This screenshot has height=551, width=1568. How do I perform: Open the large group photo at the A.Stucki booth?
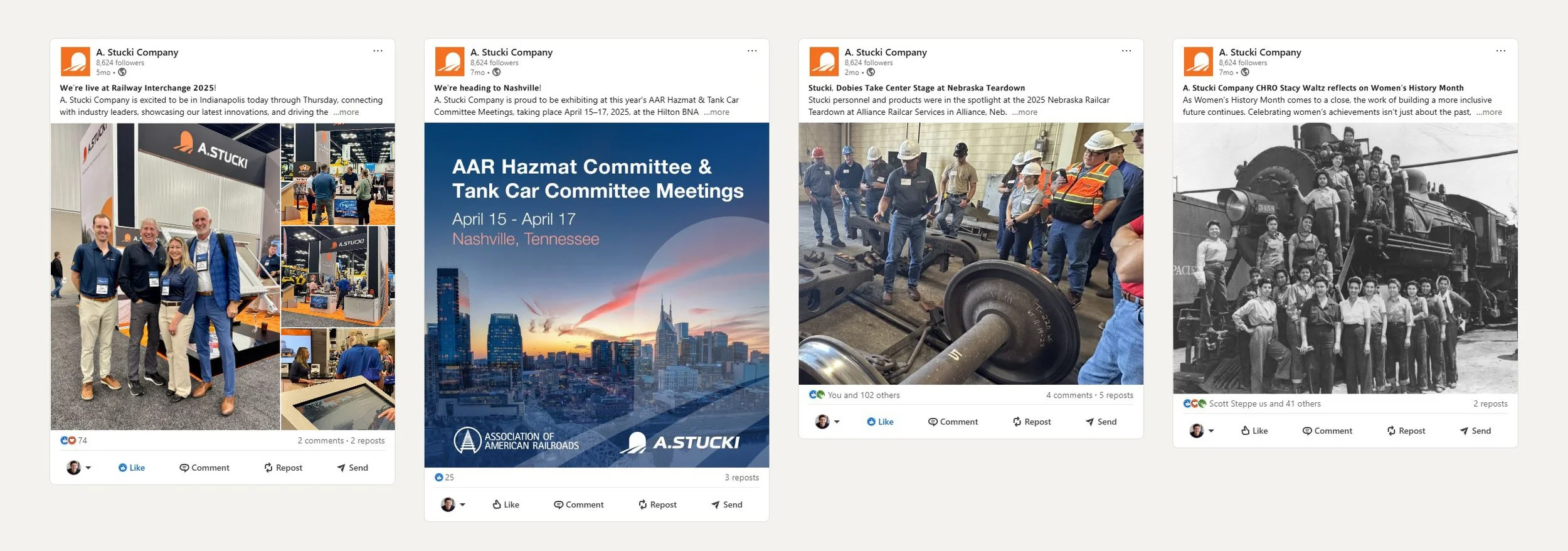point(166,276)
